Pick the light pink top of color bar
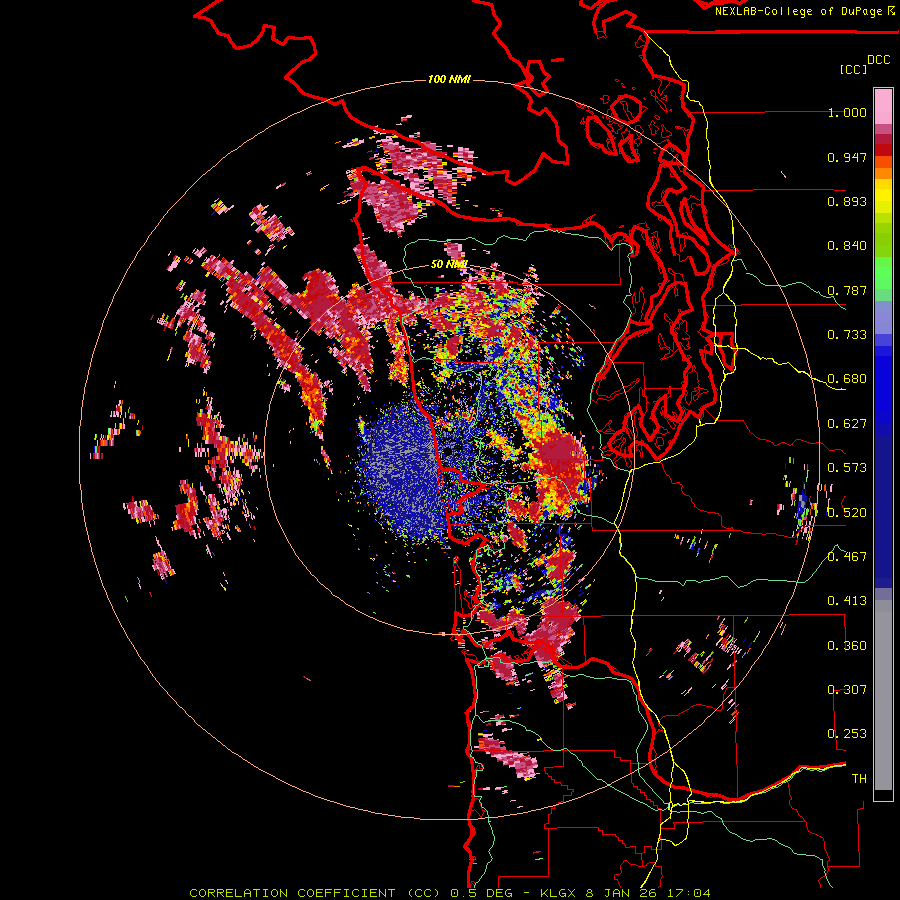 coord(883,106)
